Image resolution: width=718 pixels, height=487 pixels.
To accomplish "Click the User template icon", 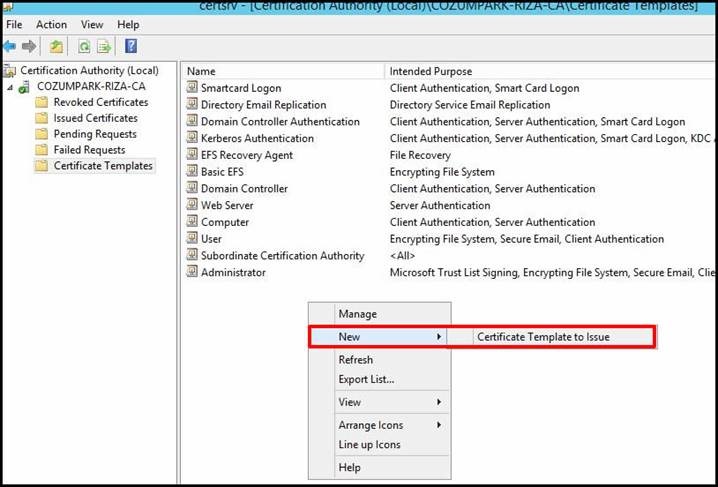I will (192, 238).
